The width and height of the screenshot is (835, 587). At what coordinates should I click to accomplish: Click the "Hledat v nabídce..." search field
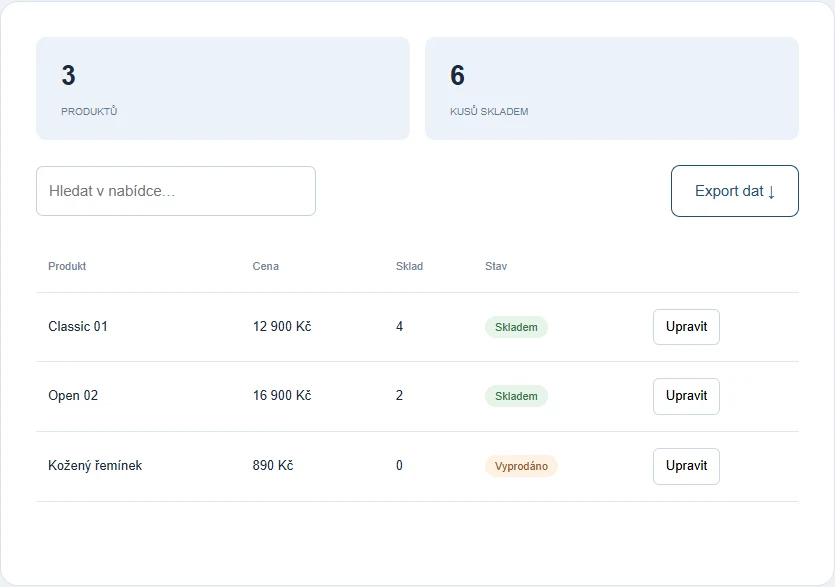coord(176,191)
